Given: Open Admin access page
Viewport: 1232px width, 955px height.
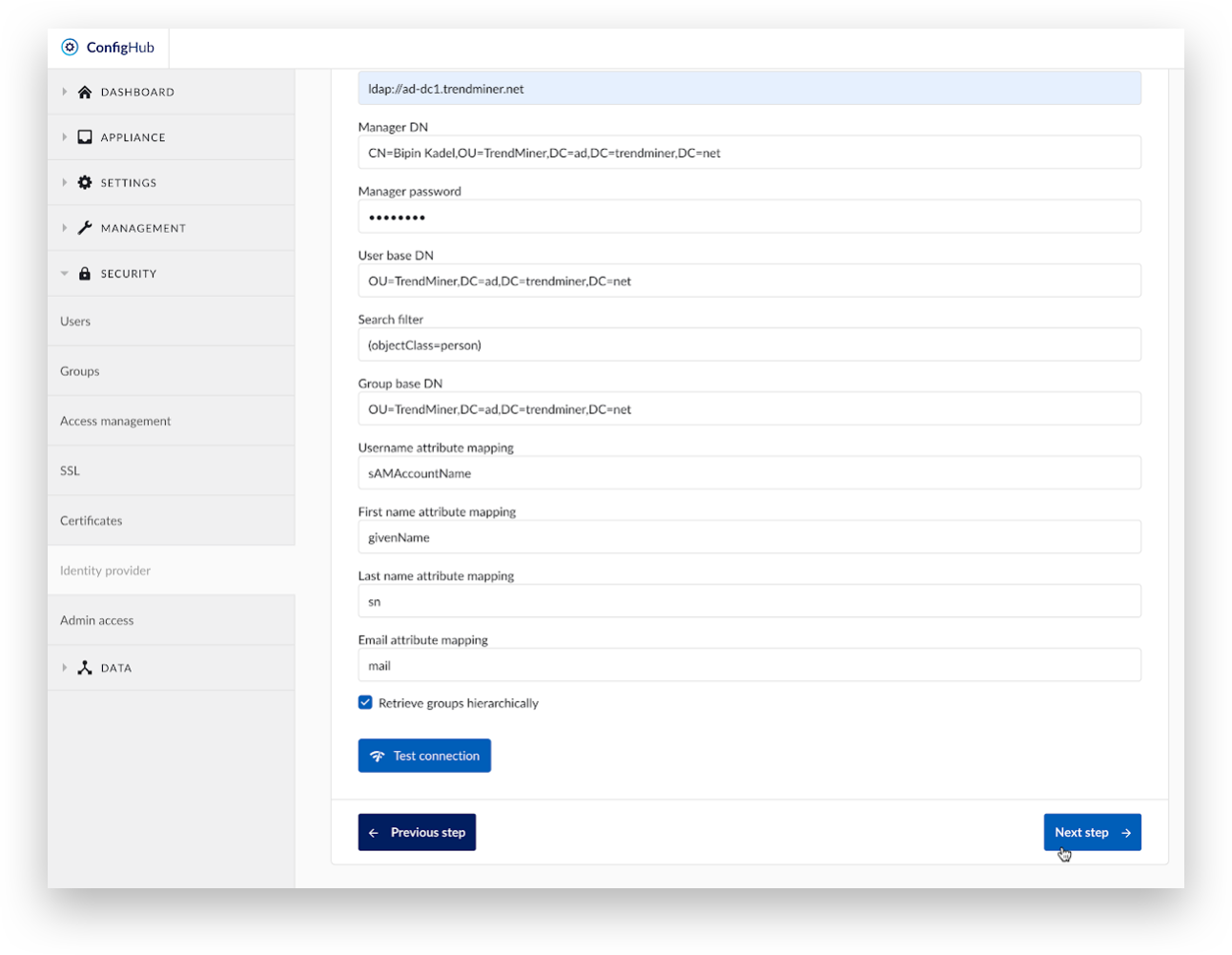Looking at the screenshot, I should (171, 620).
